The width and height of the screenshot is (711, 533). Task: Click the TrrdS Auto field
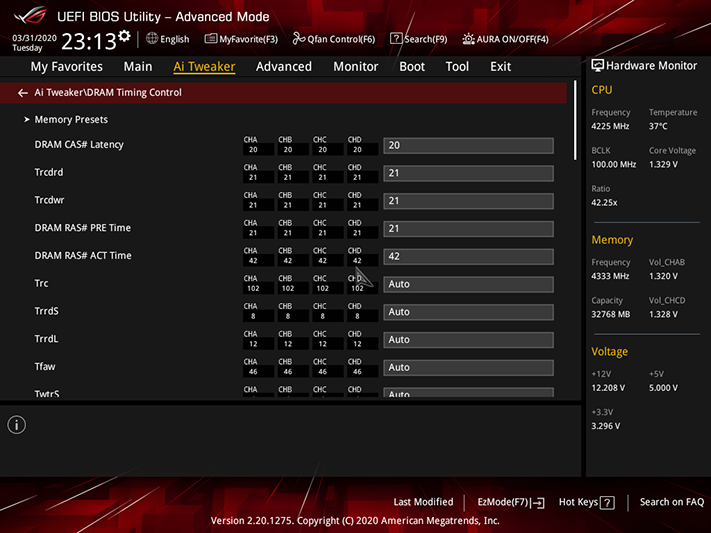[468, 312]
